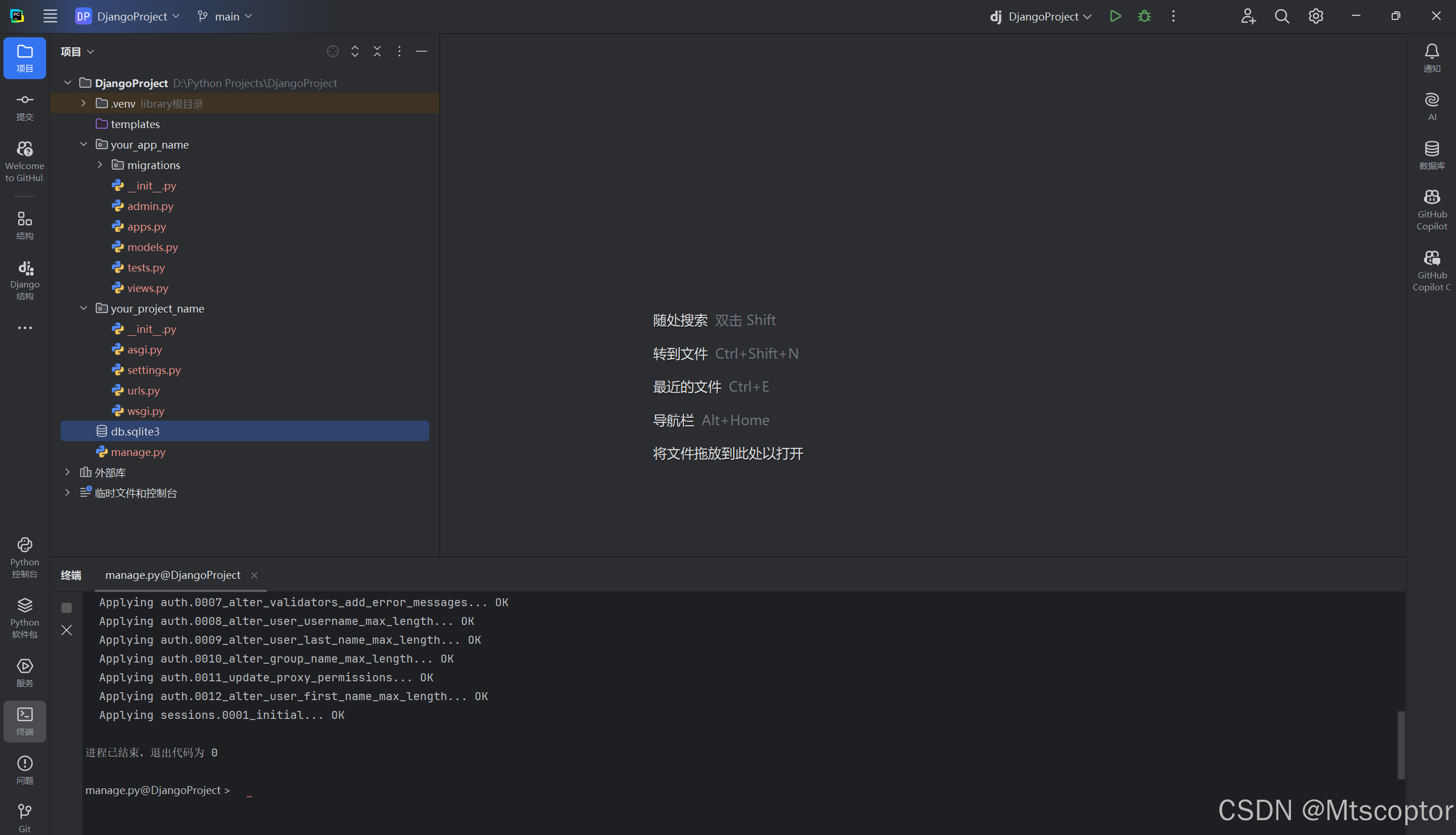Click the green Run button

(1115, 16)
